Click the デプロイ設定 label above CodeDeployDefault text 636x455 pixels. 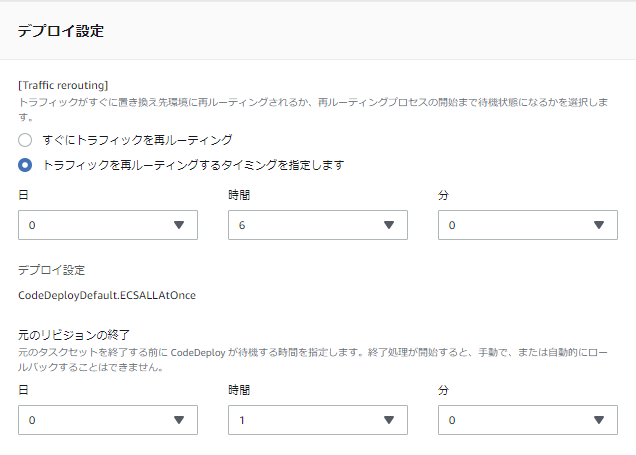click(x=52, y=270)
